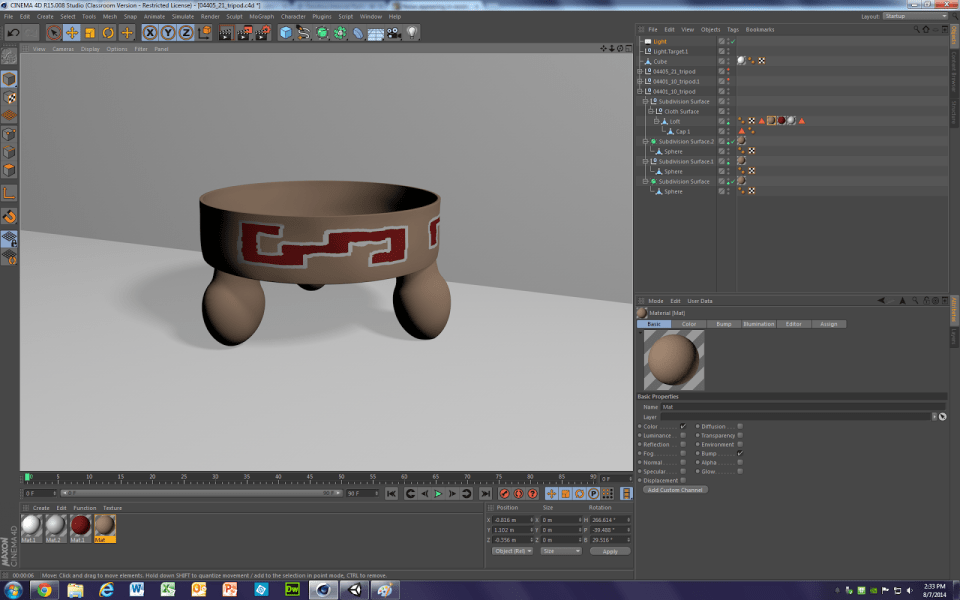The width and height of the screenshot is (960, 600).
Task: Disable the Bump channel checkbox
Action: (740, 453)
